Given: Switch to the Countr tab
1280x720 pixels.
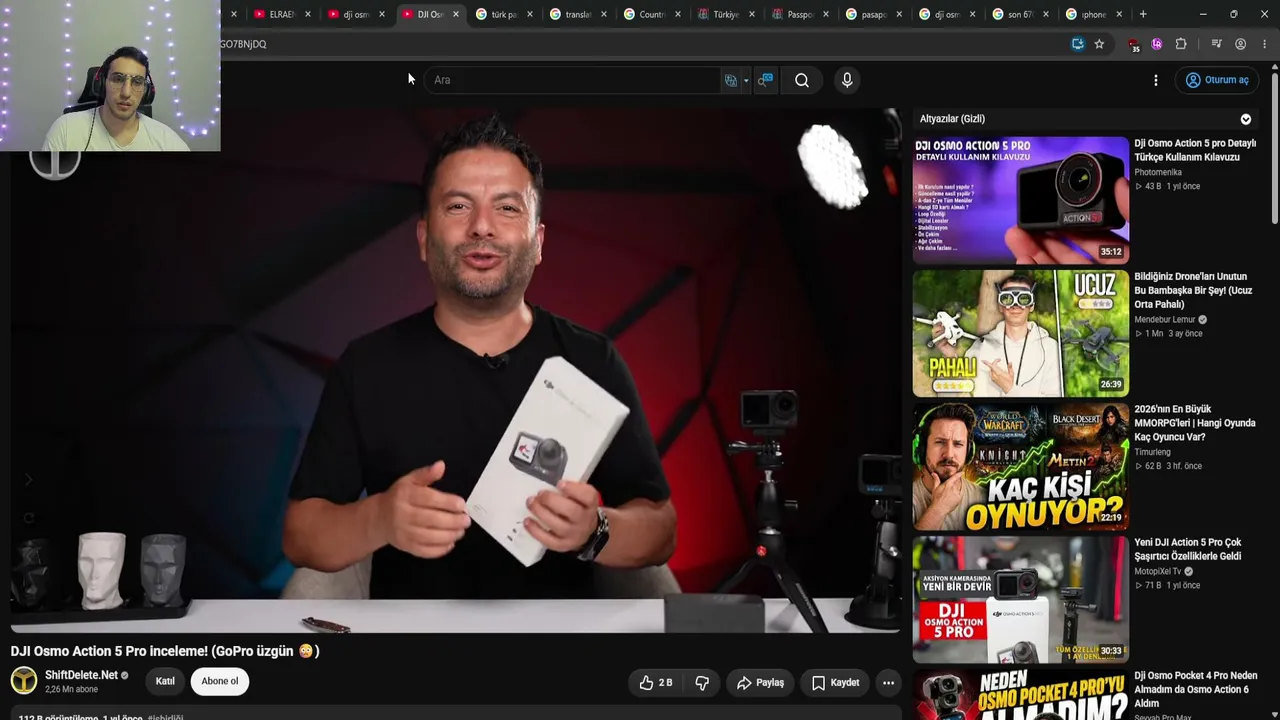Looking at the screenshot, I should point(651,14).
